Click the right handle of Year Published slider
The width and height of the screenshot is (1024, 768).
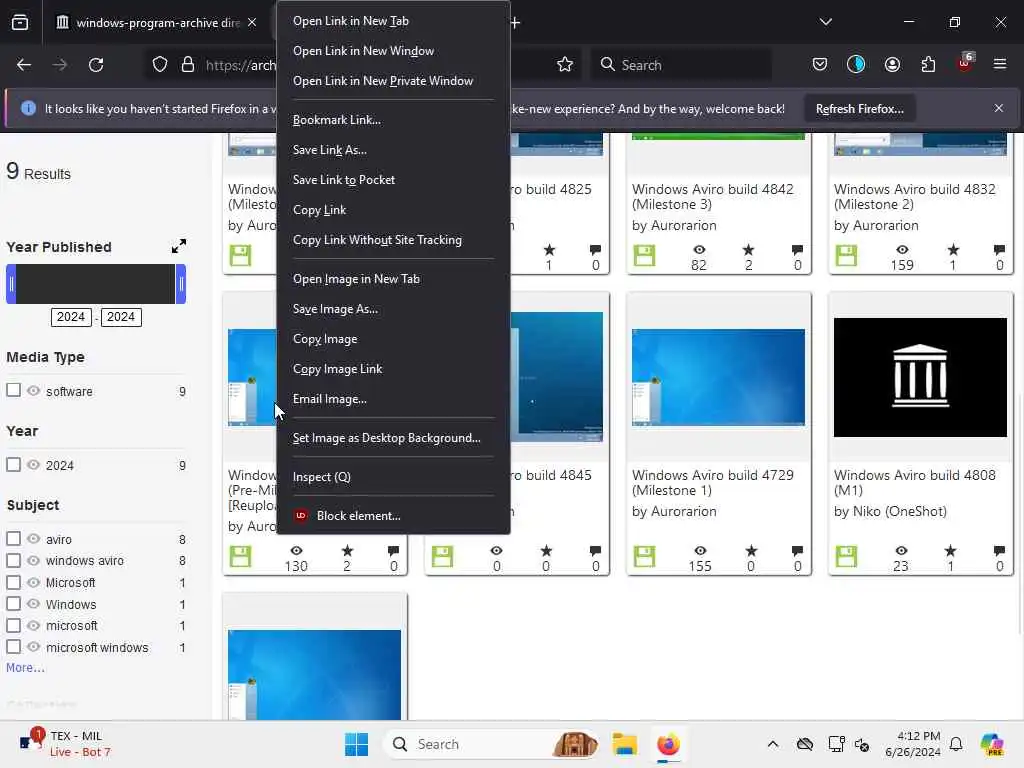(x=181, y=284)
